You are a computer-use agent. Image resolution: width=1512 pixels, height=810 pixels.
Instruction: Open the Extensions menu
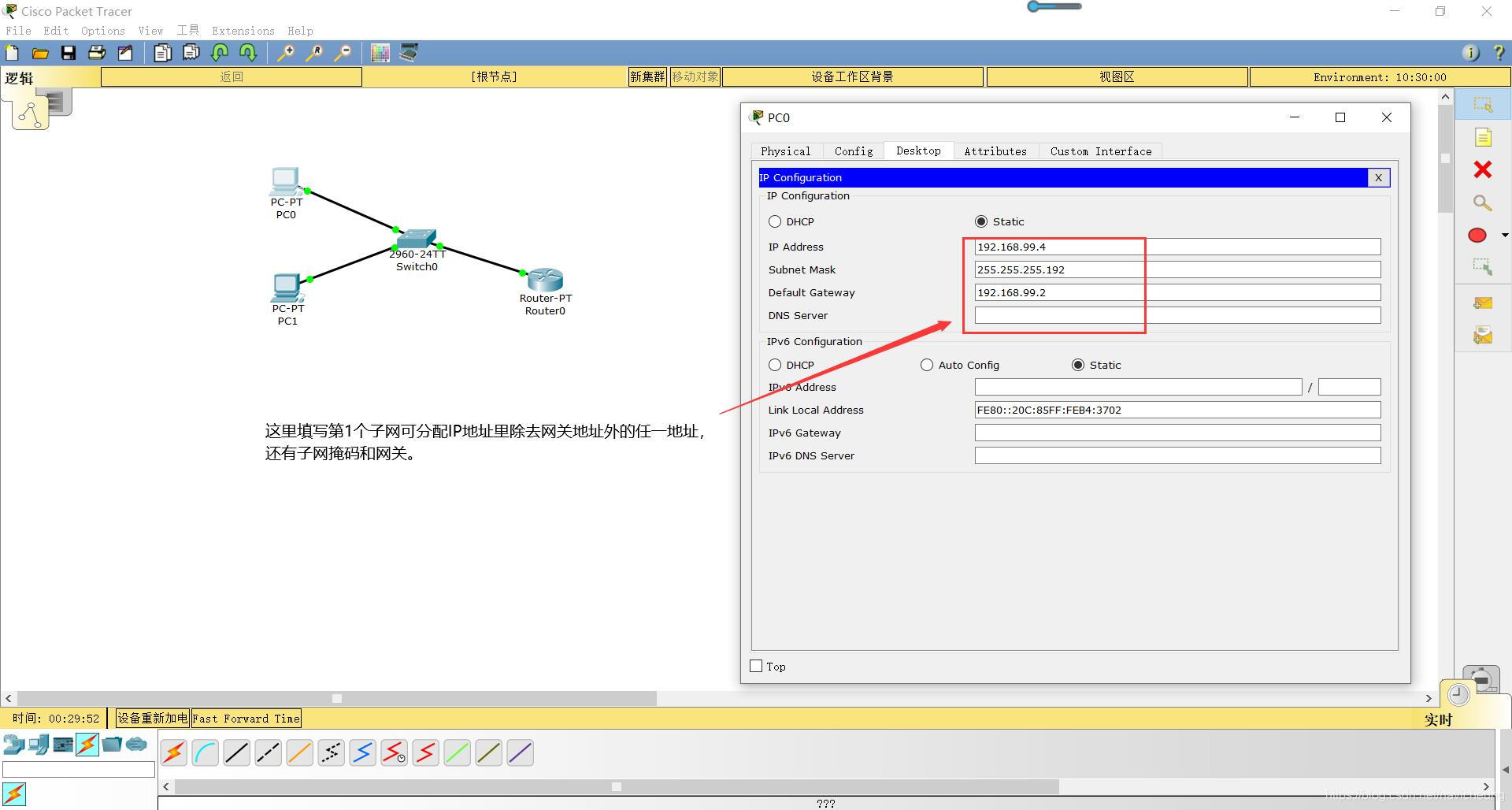243,31
